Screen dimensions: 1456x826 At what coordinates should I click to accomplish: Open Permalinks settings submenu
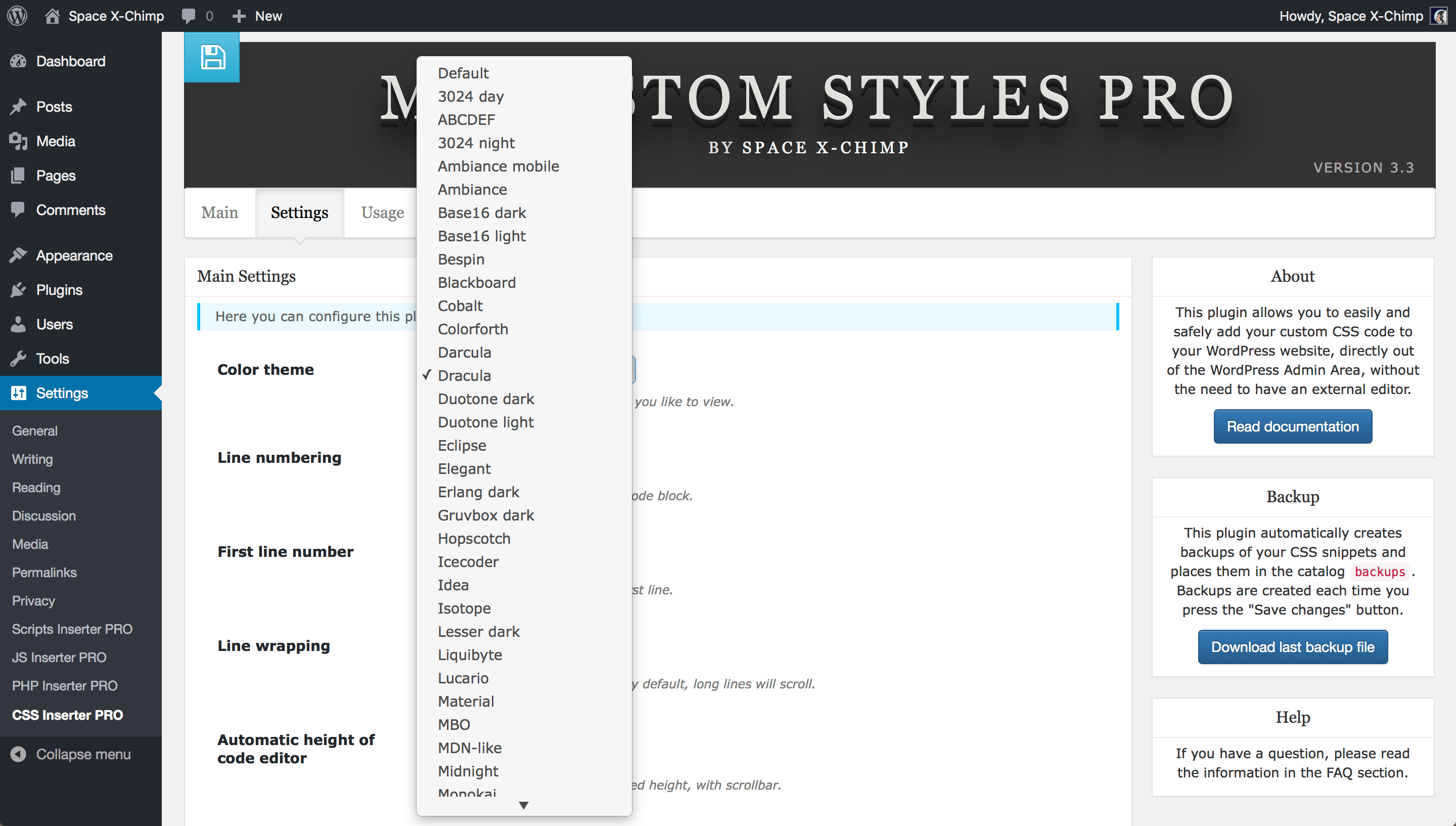[x=44, y=573]
